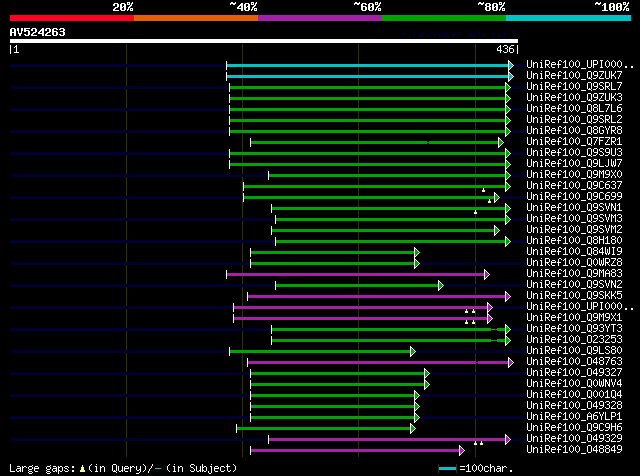The height and width of the screenshot is (476, 640).
Task: Click the Large gaps legend text
Action: click(x=123, y=468)
